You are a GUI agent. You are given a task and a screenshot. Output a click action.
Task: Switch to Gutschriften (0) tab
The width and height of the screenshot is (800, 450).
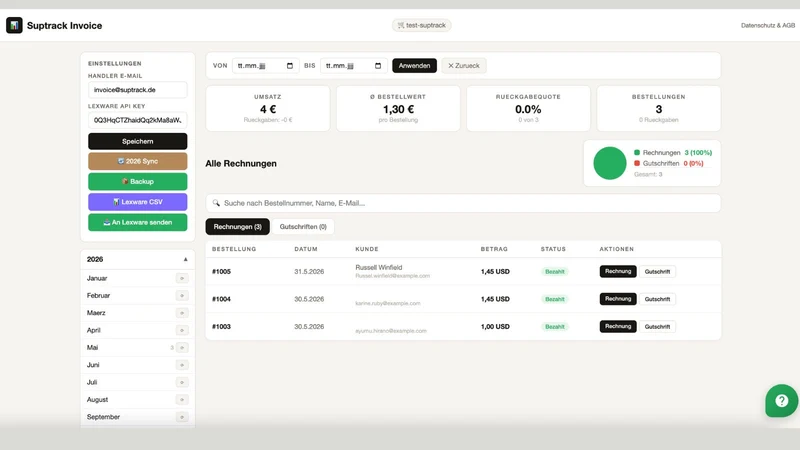tap(303, 227)
